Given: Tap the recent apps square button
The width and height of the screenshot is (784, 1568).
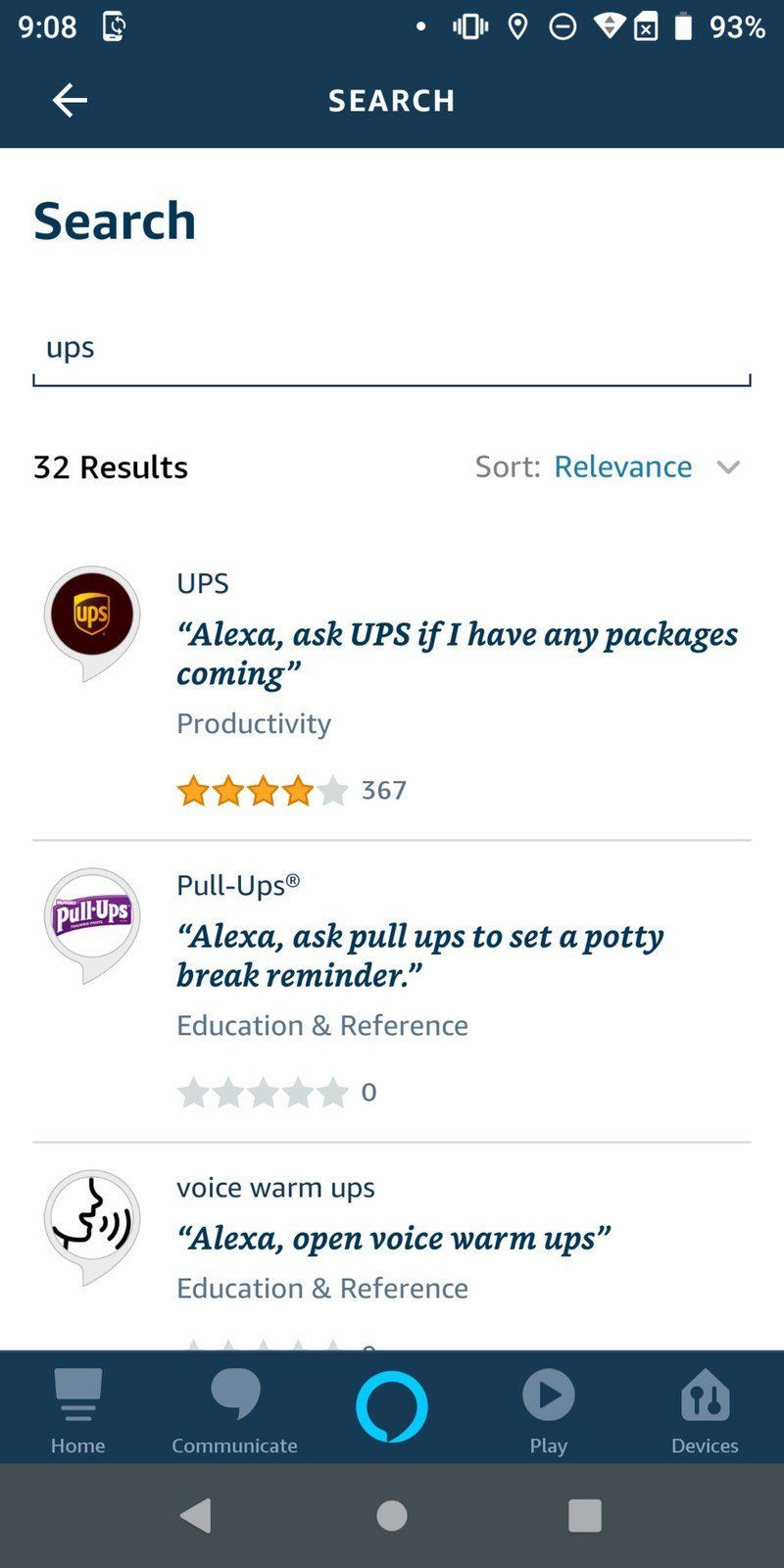Looking at the screenshot, I should click(585, 1515).
